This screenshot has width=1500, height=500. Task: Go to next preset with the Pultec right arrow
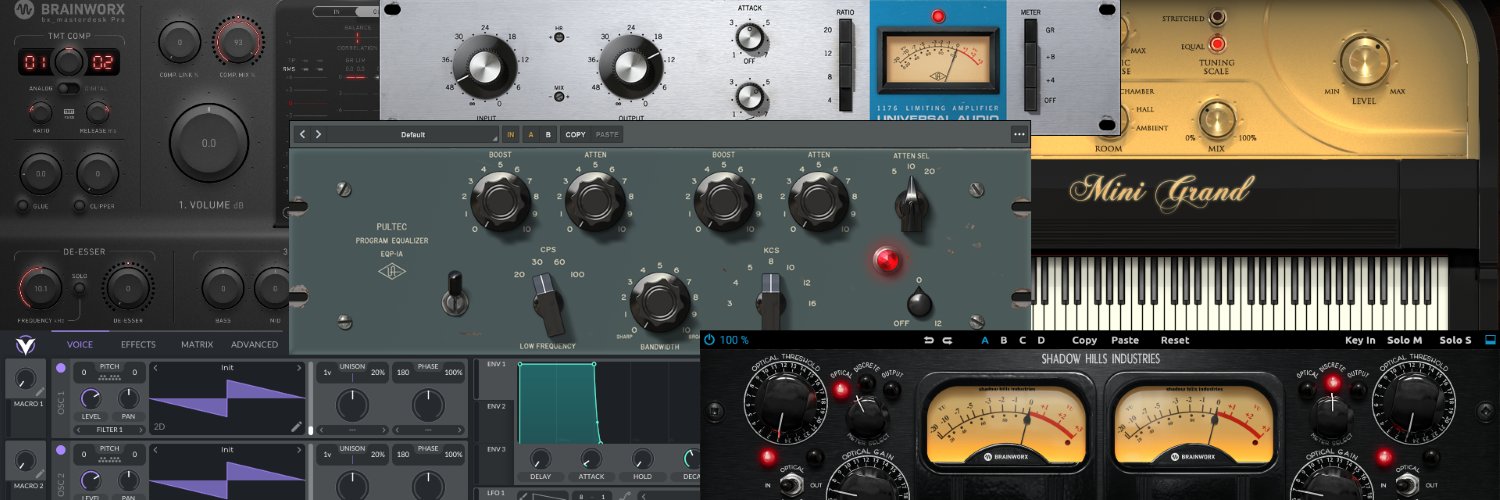click(x=318, y=134)
